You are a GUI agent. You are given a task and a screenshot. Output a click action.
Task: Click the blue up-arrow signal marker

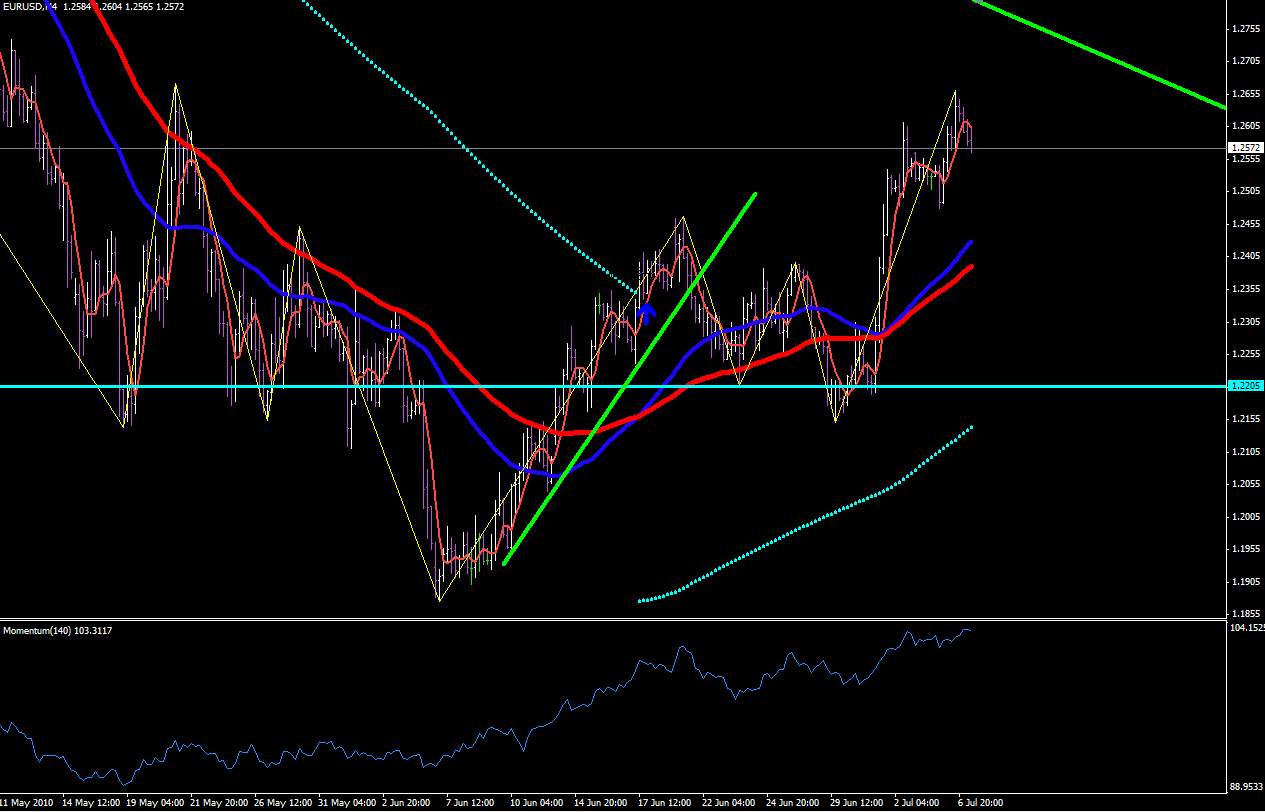coord(646,315)
